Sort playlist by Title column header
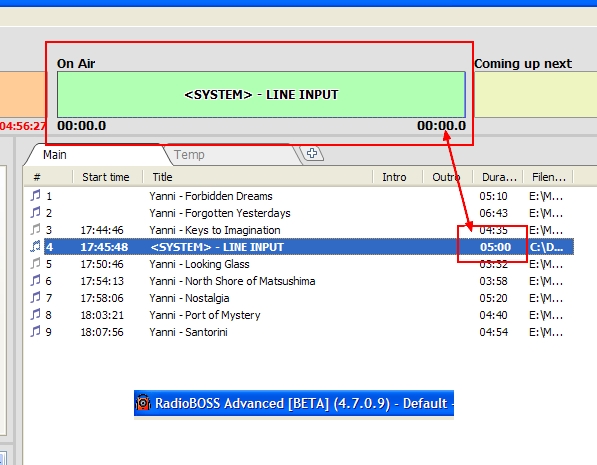 click(258, 177)
